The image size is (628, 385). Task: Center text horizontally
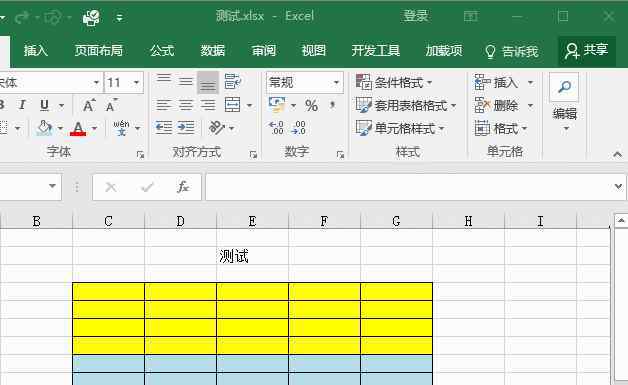[185, 105]
